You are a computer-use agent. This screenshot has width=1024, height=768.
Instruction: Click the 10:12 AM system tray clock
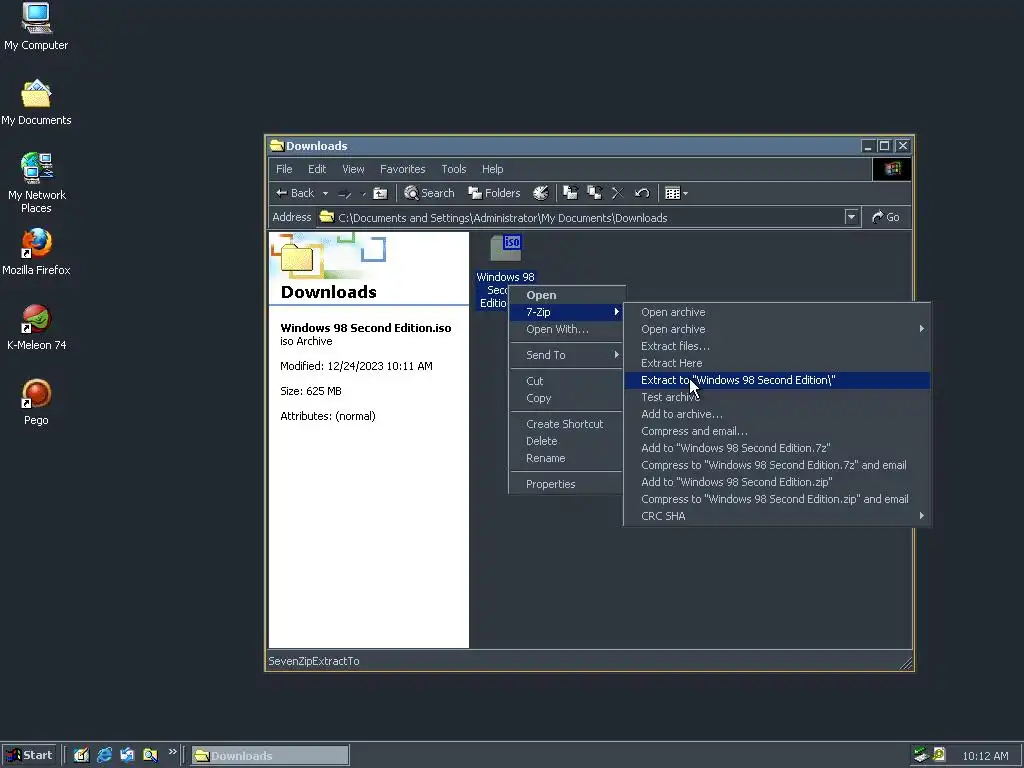(x=985, y=756)
